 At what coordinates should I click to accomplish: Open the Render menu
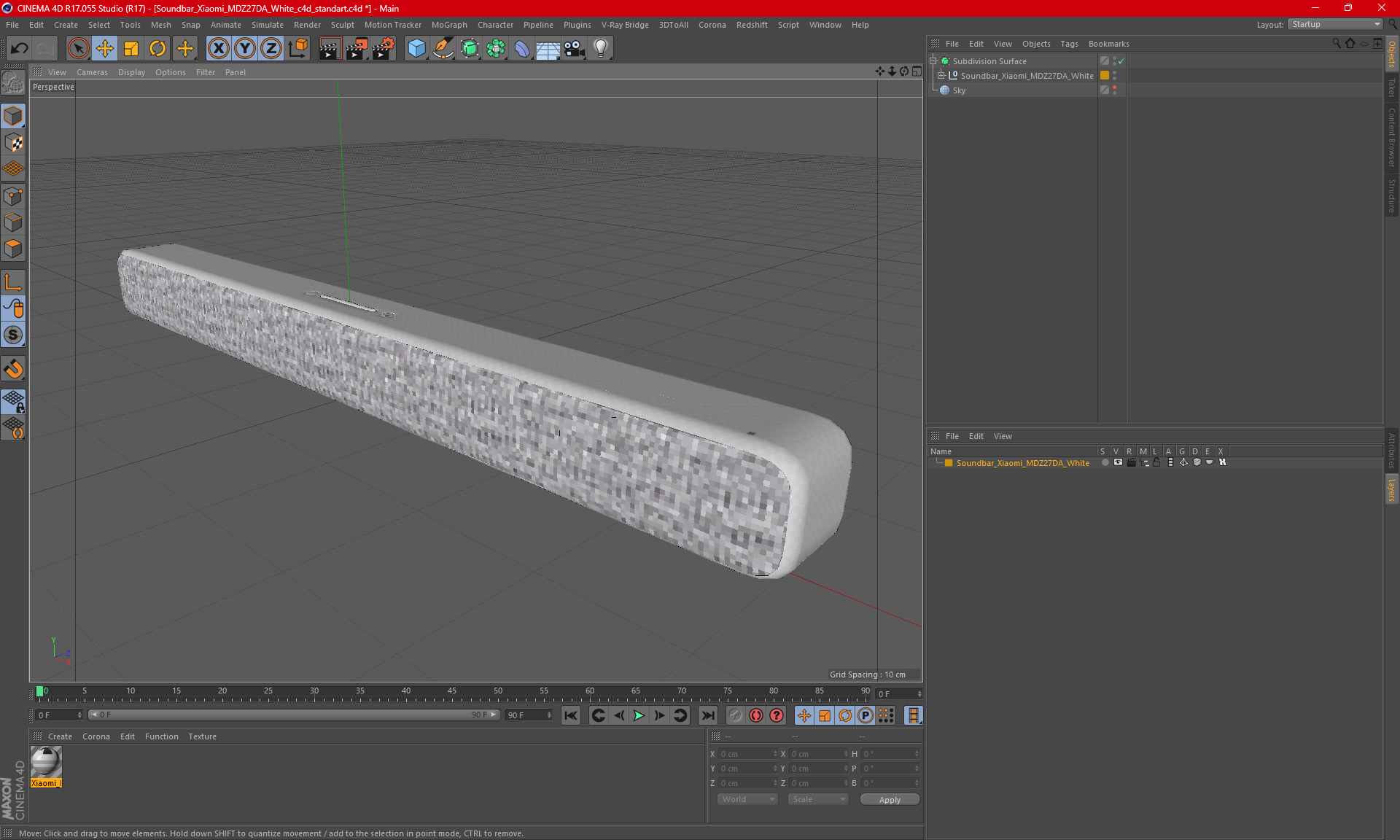[307, 25]
